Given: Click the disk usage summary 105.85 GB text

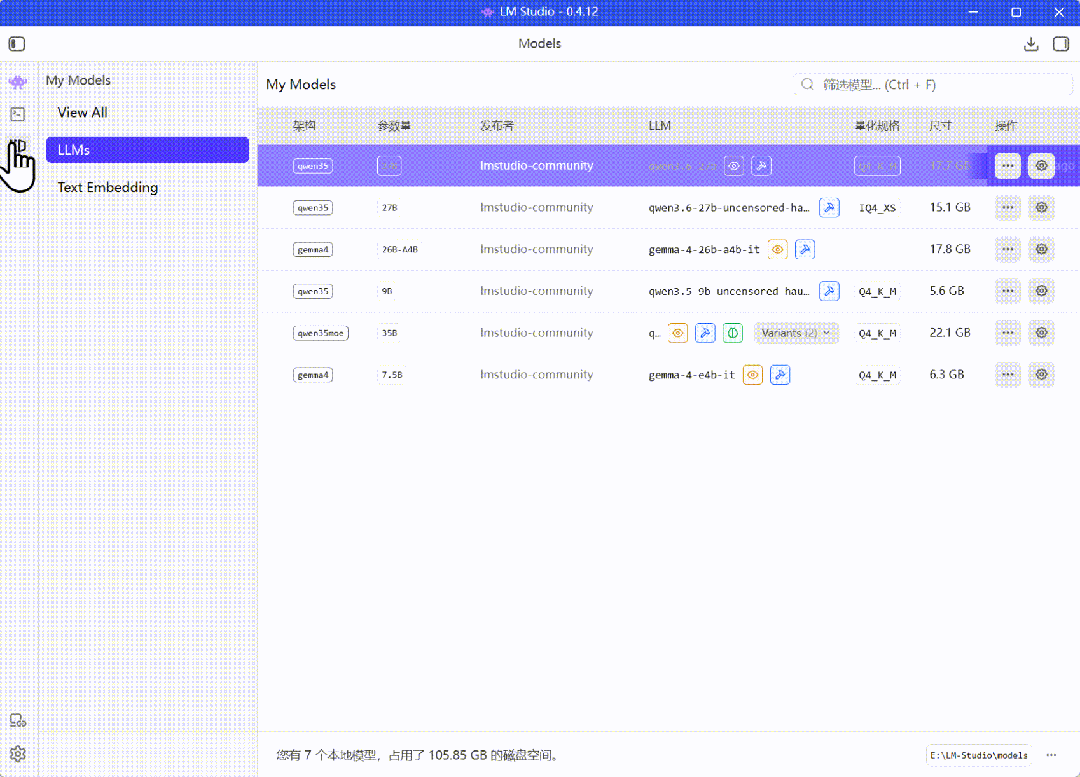Looking at the screenshot, I should pos(418,755).
